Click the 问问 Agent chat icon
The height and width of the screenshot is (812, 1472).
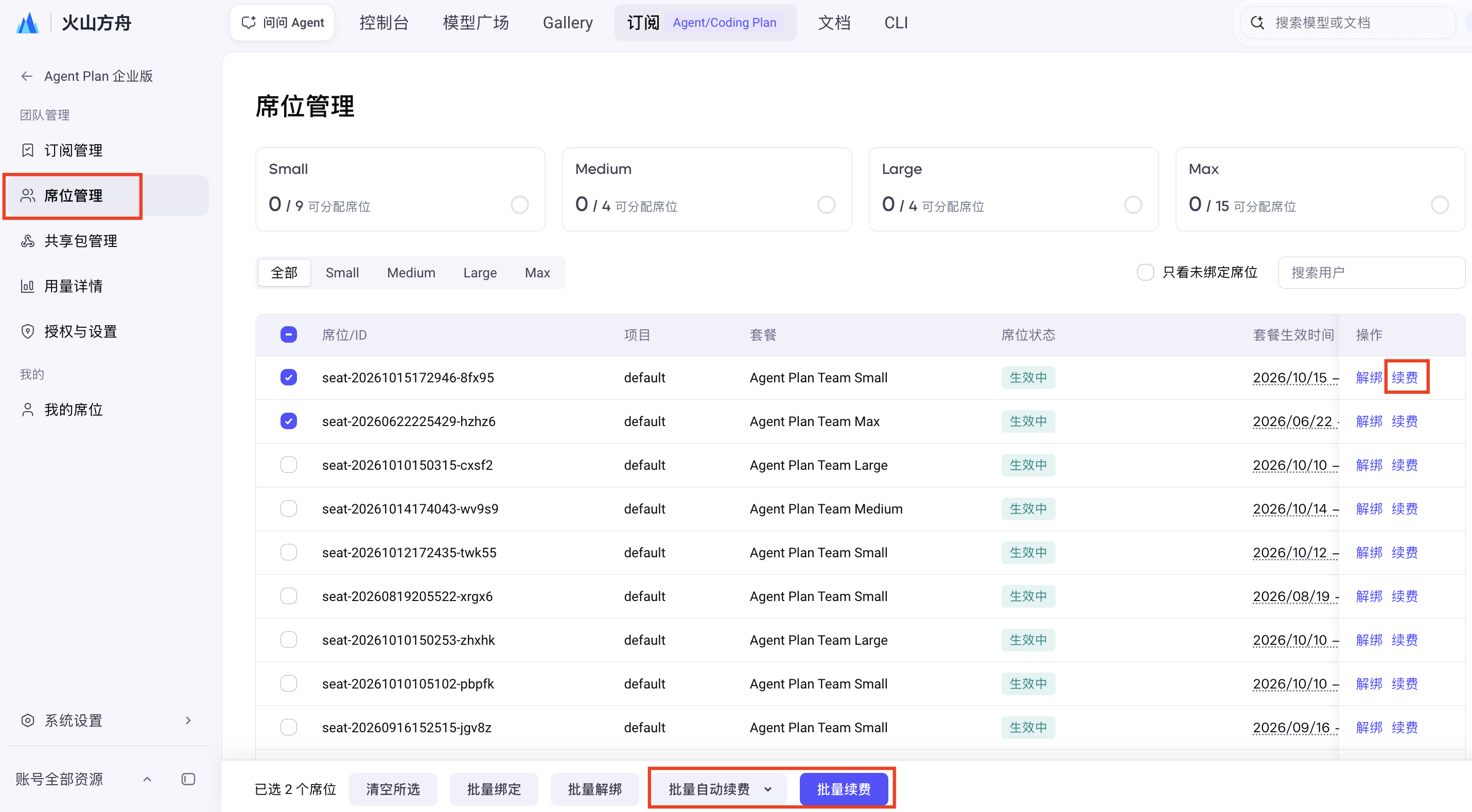[249, 22]
